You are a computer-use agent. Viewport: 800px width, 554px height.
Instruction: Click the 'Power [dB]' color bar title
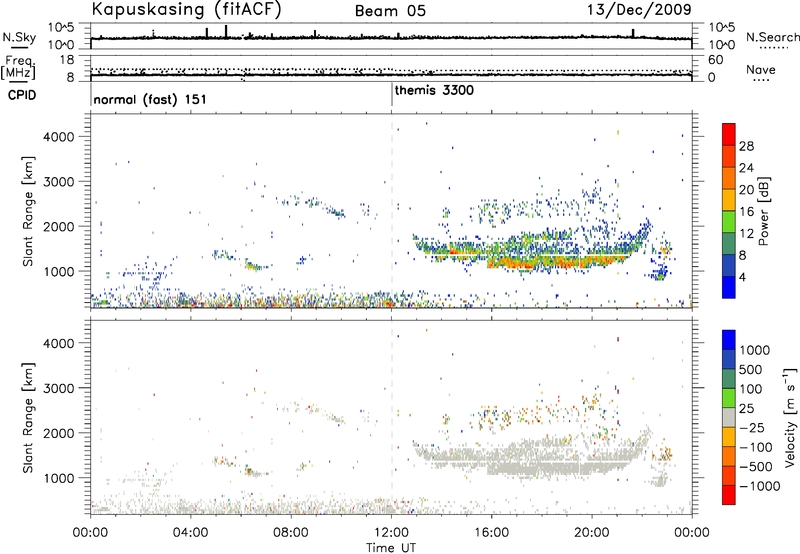(763, 211)
